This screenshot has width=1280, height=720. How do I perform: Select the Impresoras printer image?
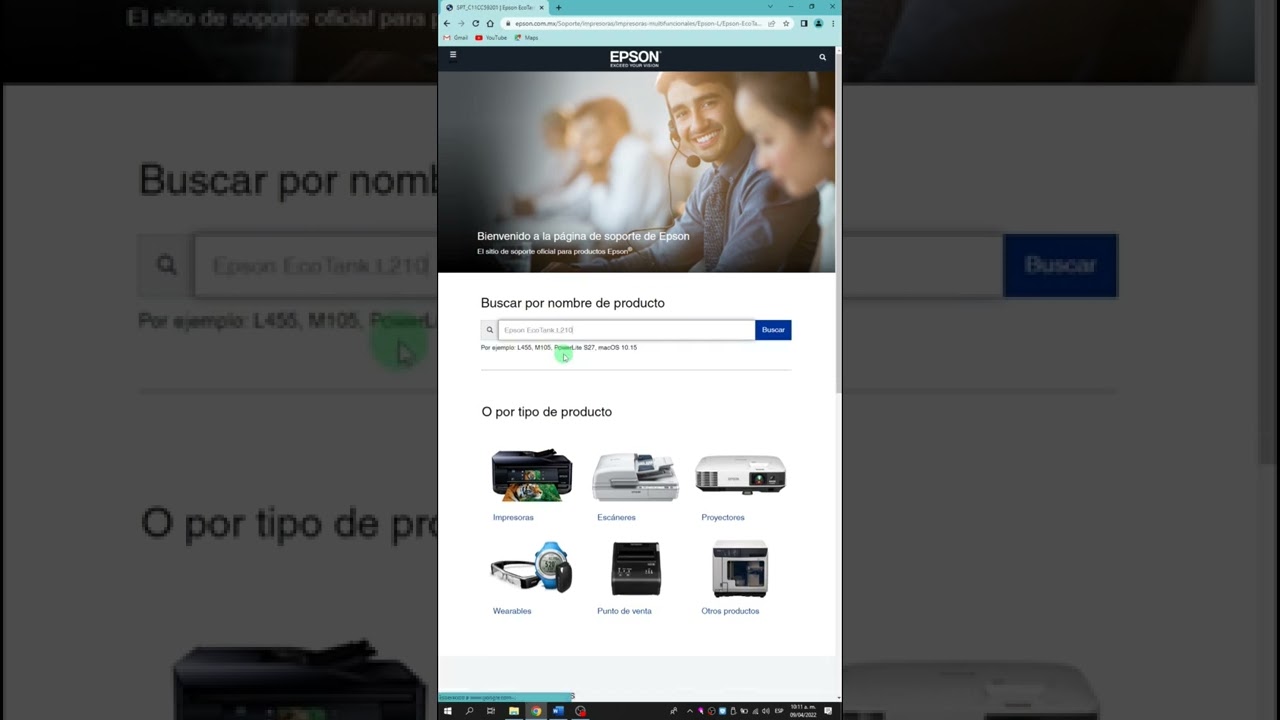pos(532,474)
